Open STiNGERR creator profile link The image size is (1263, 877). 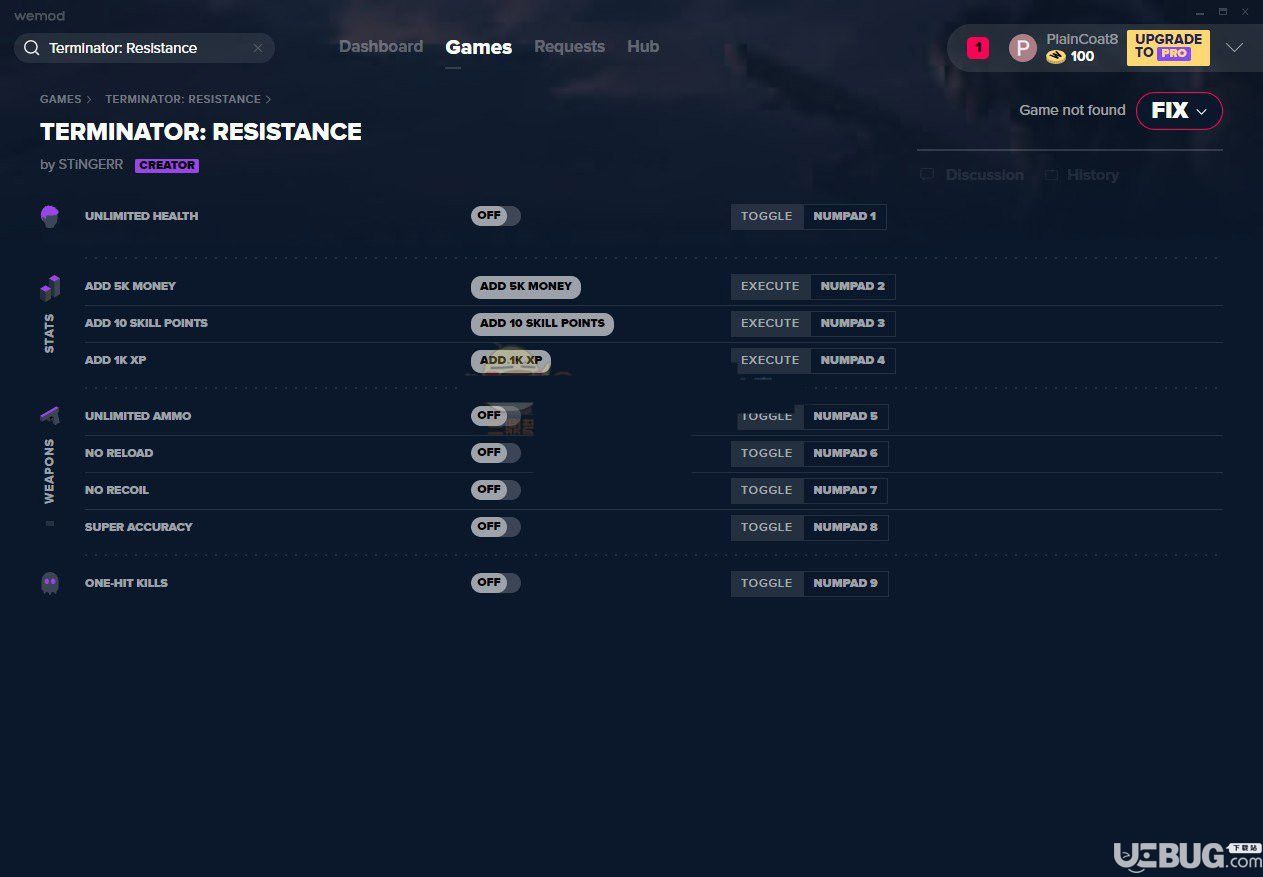(90, 165)
